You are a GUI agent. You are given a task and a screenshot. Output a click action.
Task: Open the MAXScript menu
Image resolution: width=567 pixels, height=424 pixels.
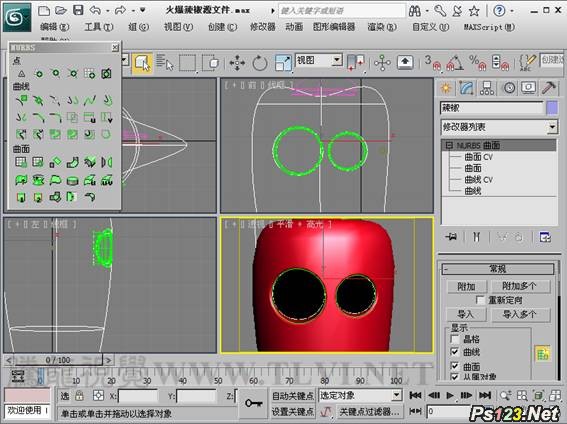coord(489,27)
